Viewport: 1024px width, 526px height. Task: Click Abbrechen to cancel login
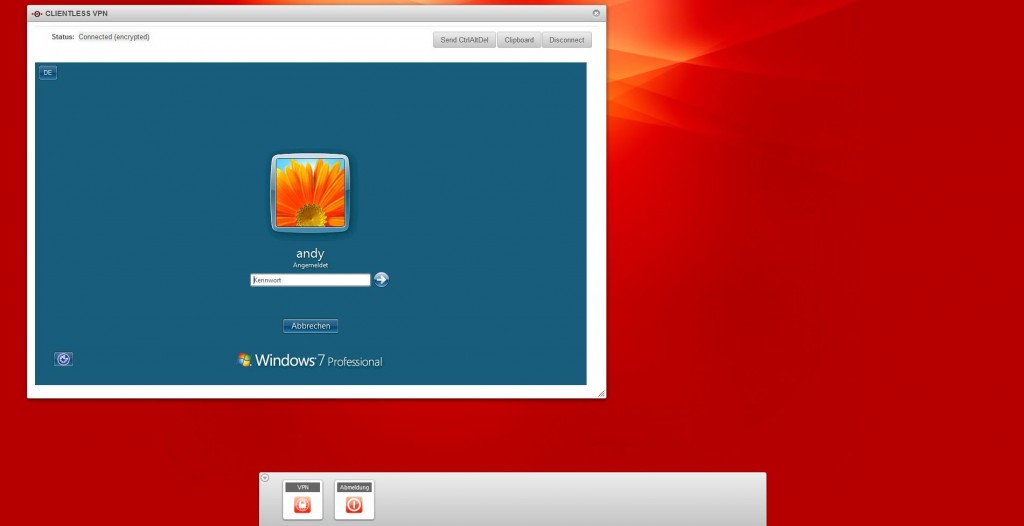click(x=310, y=326)
